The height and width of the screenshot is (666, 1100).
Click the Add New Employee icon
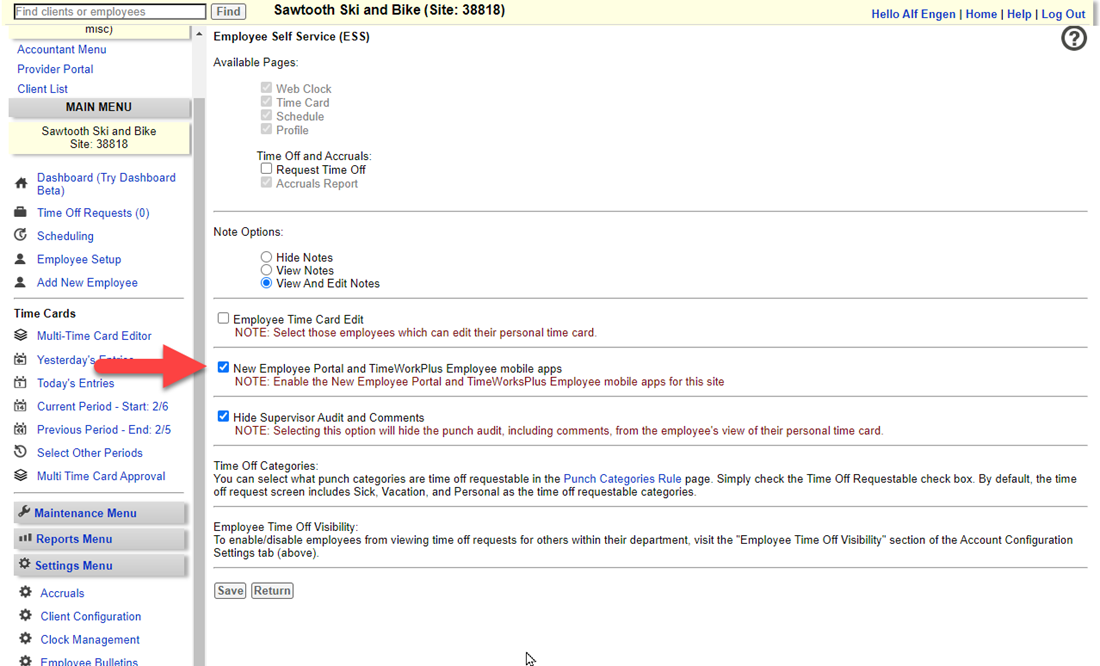coord(21,283)
